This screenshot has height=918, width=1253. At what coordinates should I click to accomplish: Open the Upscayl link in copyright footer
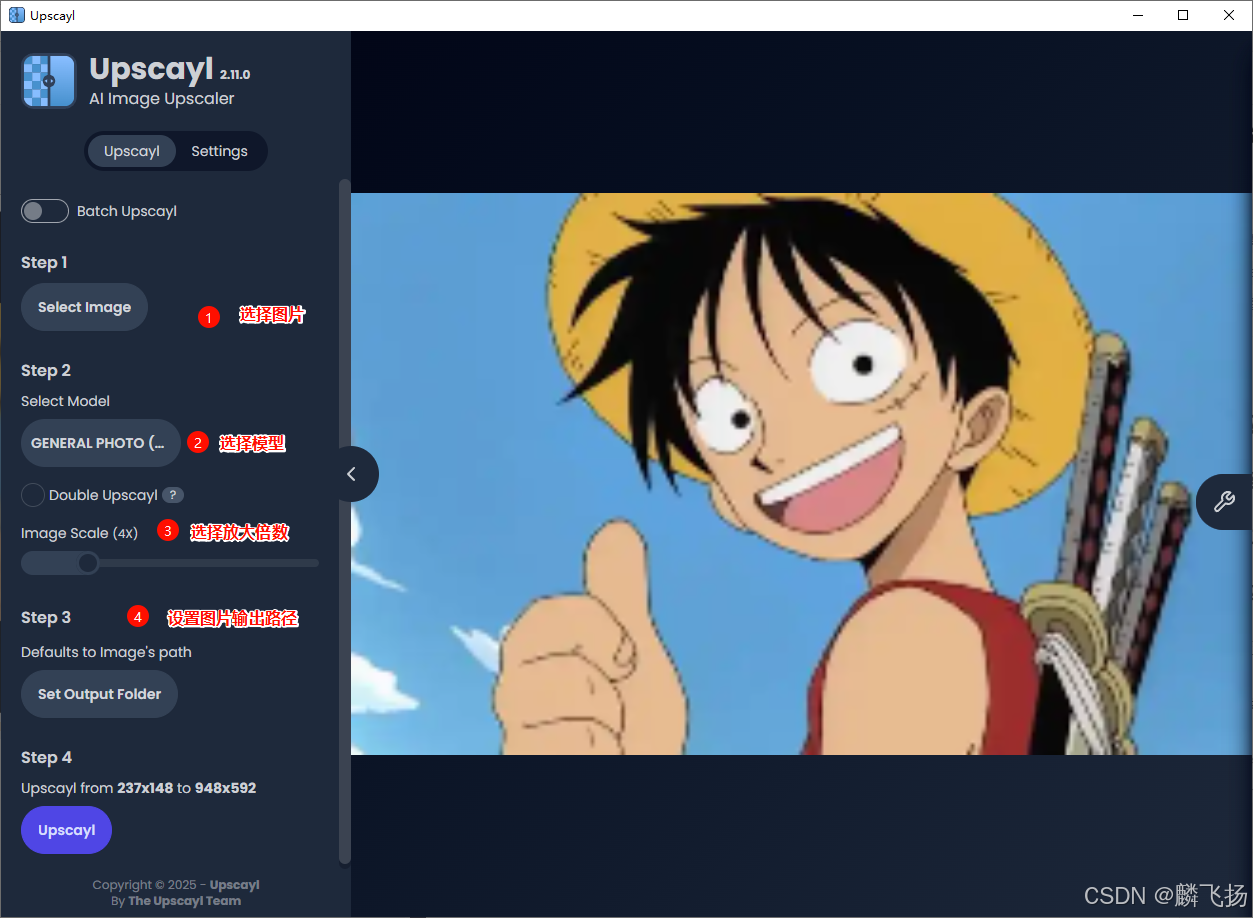234,885
